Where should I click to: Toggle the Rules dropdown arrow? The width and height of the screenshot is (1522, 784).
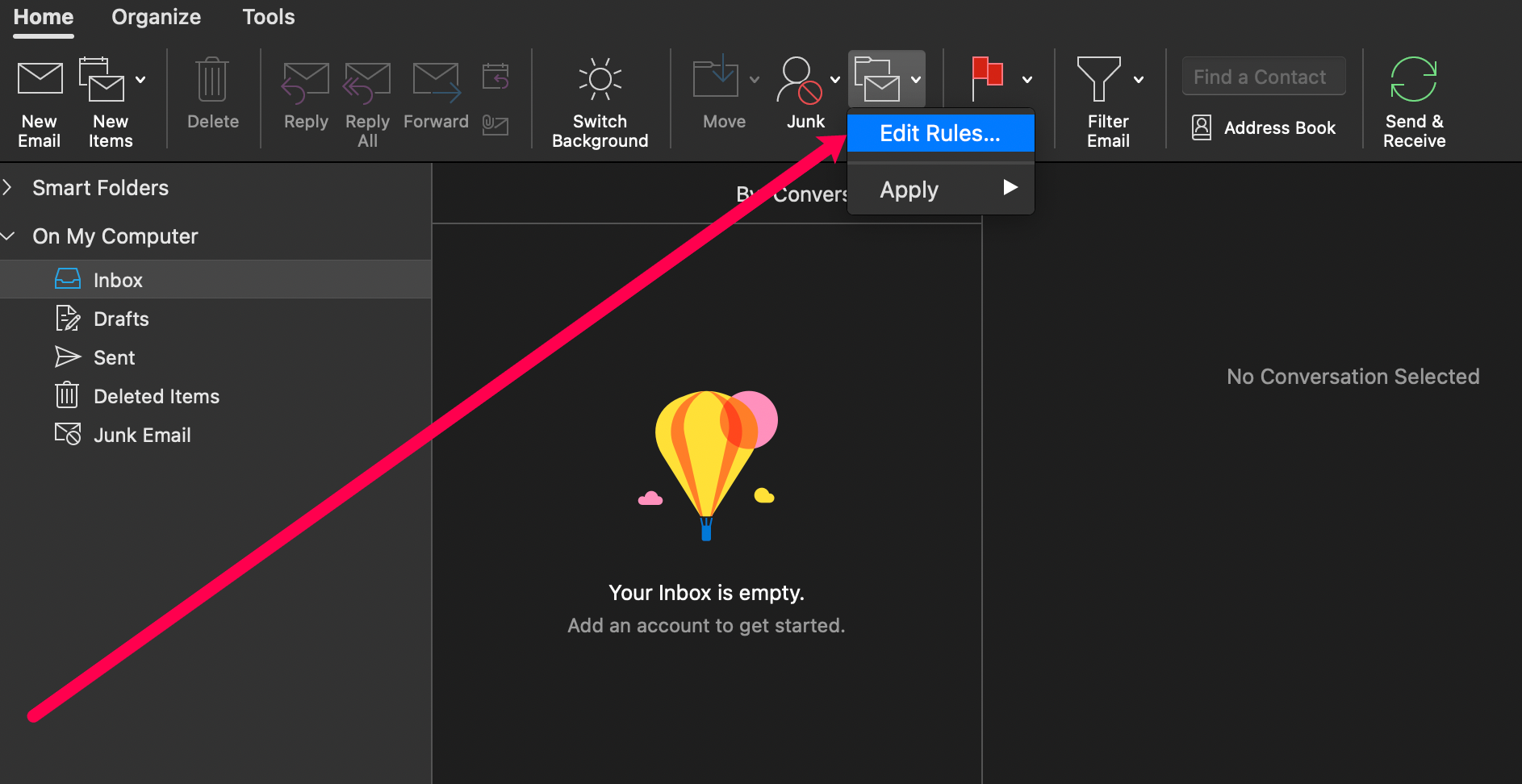click(x=916, y=79)
